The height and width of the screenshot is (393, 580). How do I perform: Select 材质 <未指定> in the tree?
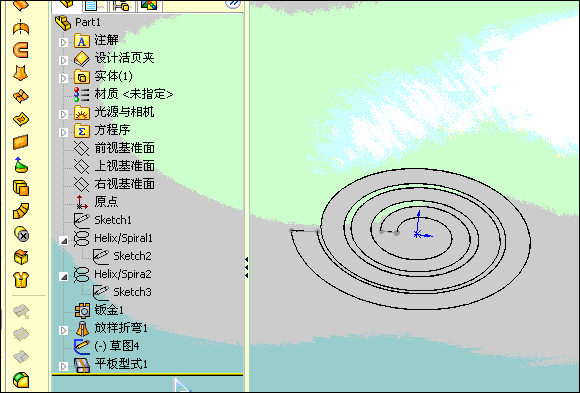(123, 94)
